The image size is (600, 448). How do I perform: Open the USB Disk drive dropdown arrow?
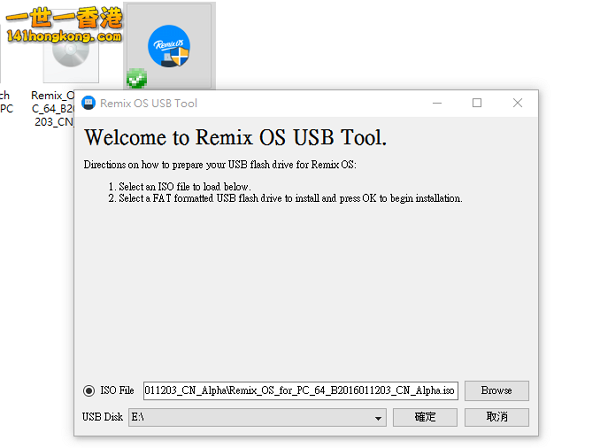pos(379,417)
